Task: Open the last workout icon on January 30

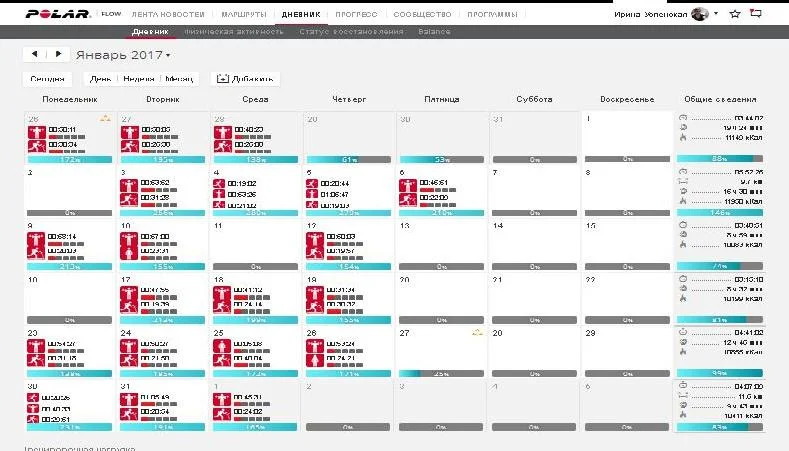Action: click(x=33, y=419)
